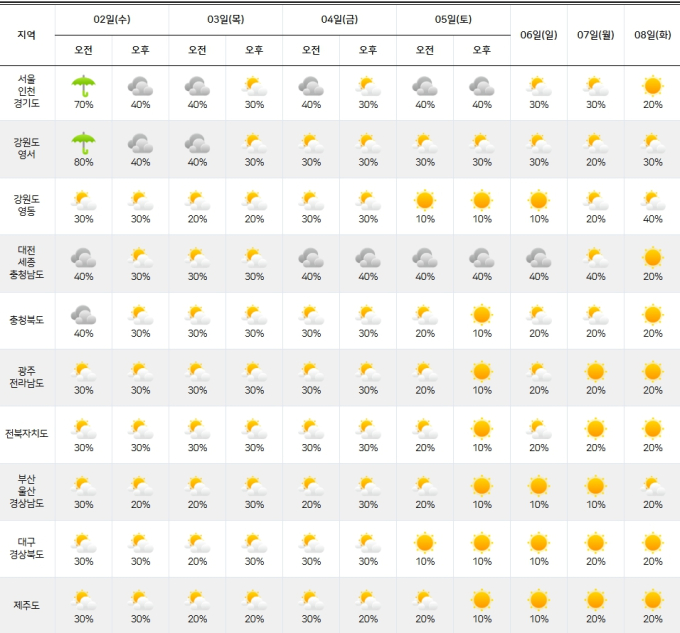Screen dimensions: 680x633
Task: Click the 서울 인천 경기도 region label
Action: point(26,91)
